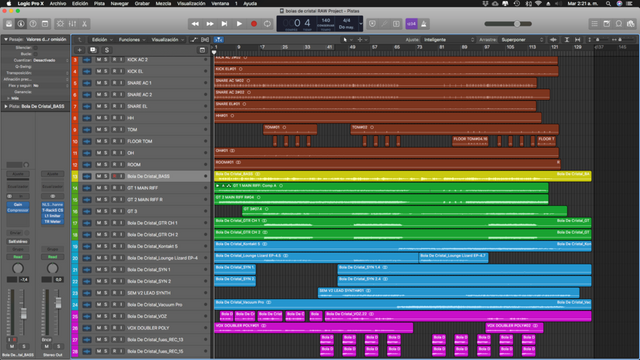Screen dimensions: 640x360
Task: Toggle the blue Catch playhead button
Action: [x=219, y=40]
